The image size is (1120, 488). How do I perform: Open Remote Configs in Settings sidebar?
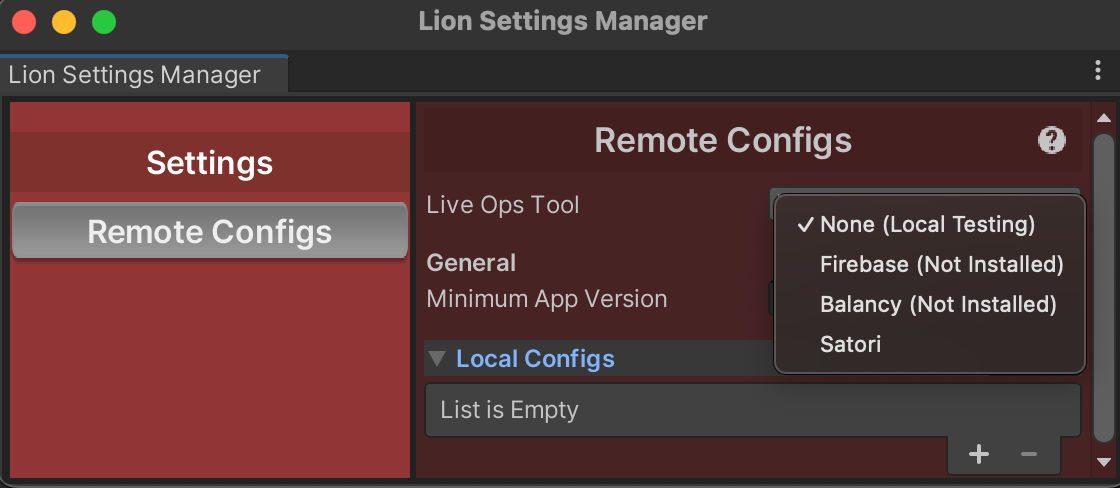pyautogui.click(x=210, y=231)
